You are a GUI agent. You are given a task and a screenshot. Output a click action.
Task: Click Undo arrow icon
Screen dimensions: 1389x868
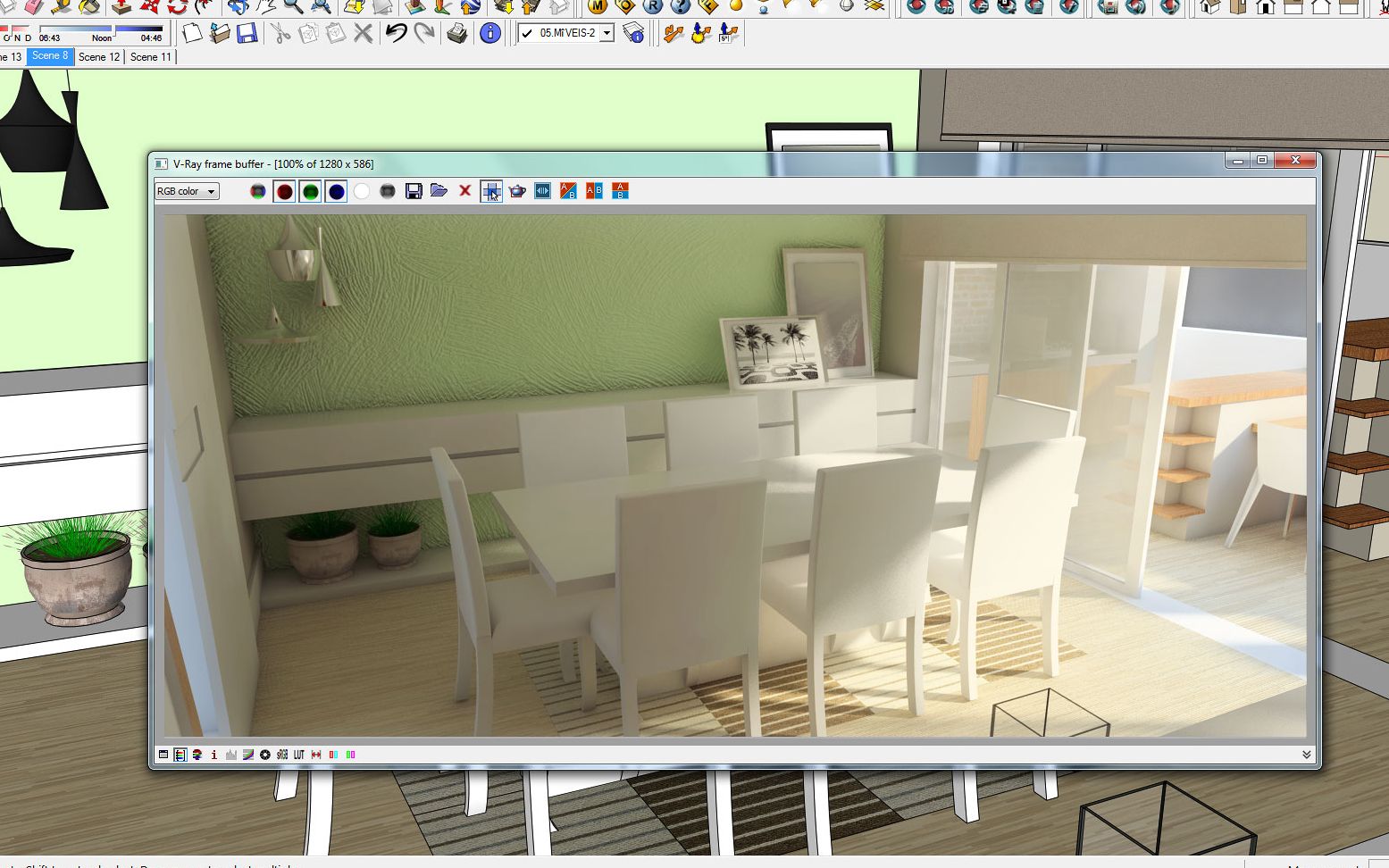pos(396,33)
